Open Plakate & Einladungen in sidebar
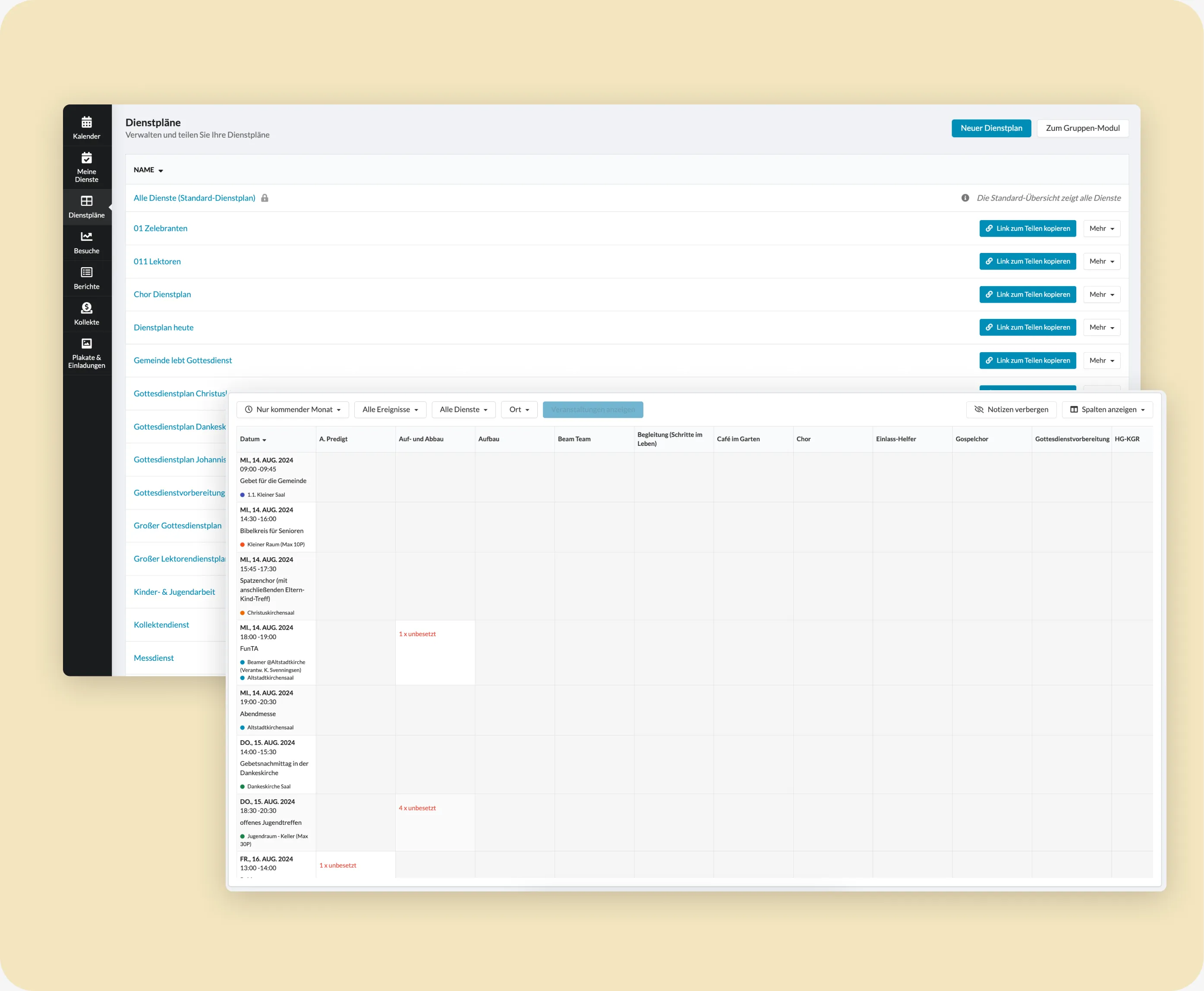Screen dimensions: 1204x991 [87, 353]
